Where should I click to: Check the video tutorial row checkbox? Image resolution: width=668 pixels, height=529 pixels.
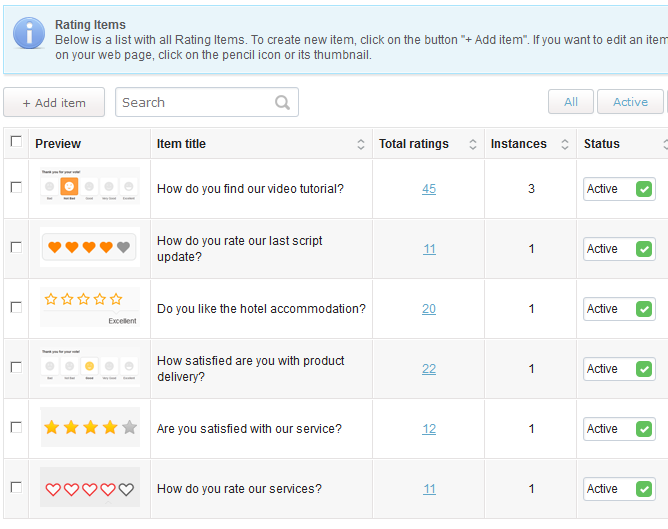point(16,187)
